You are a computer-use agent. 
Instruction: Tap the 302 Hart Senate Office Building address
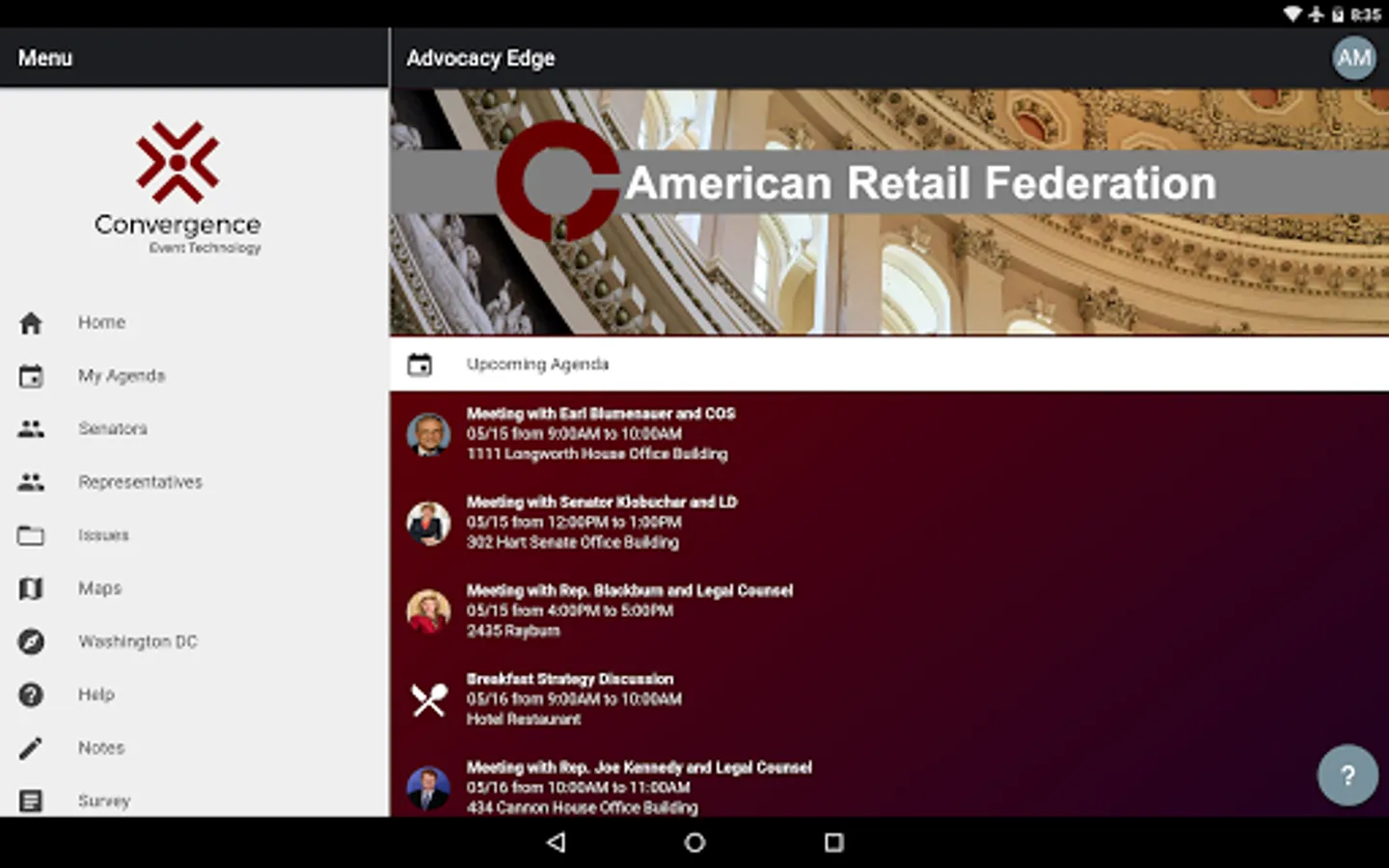pyautogui.click(x=573, y=543)
